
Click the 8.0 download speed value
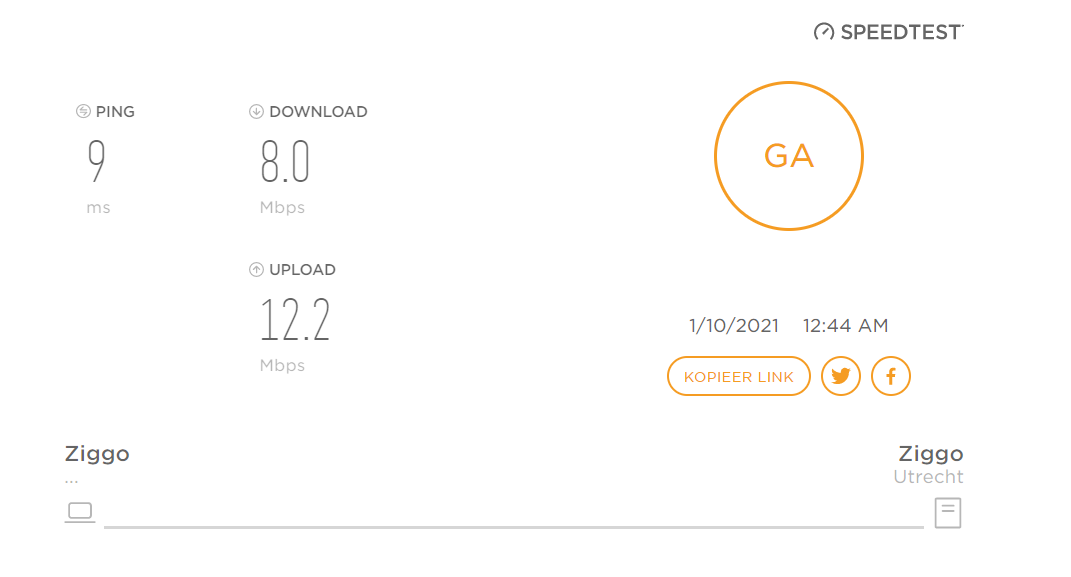(285, 162)
